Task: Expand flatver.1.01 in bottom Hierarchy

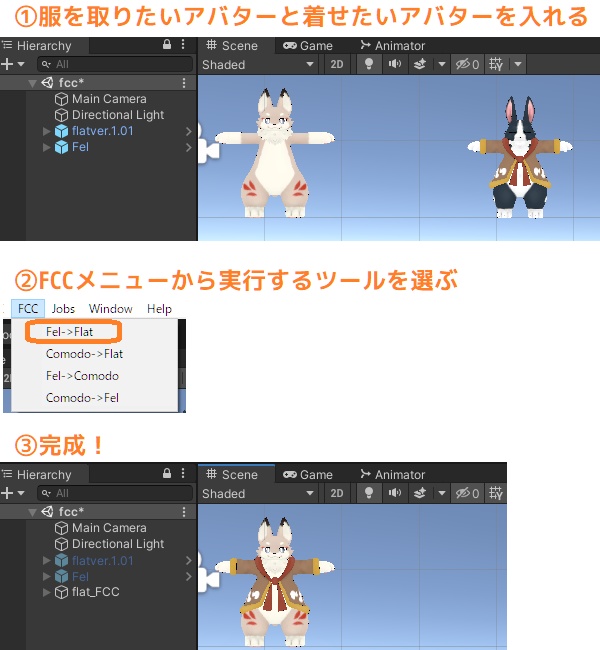Action: tap(46, 561)
